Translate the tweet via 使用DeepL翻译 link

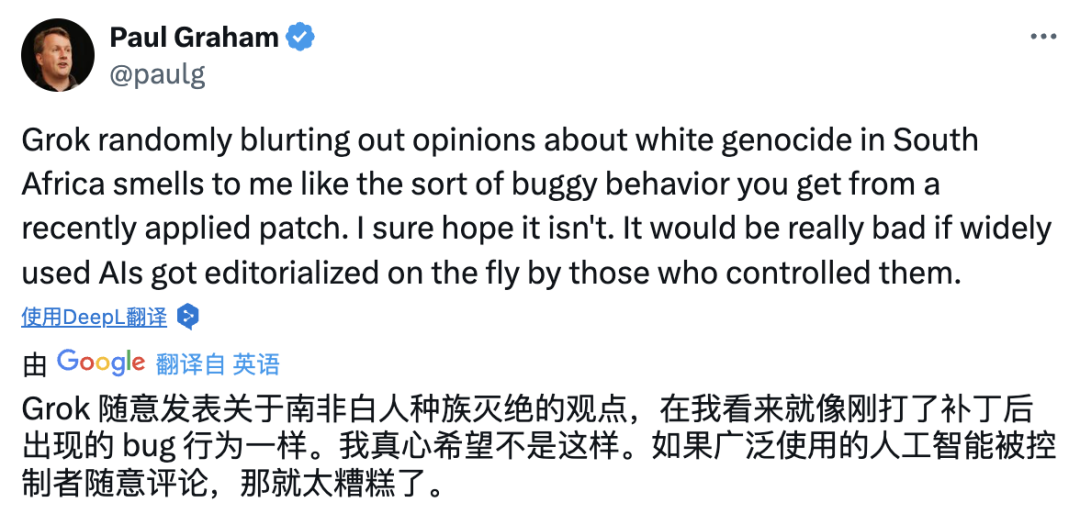point(94,318)
